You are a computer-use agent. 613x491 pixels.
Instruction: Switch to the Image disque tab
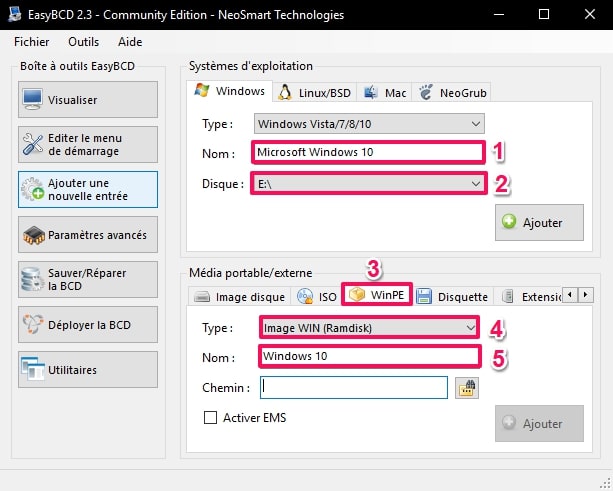(240, 297)
